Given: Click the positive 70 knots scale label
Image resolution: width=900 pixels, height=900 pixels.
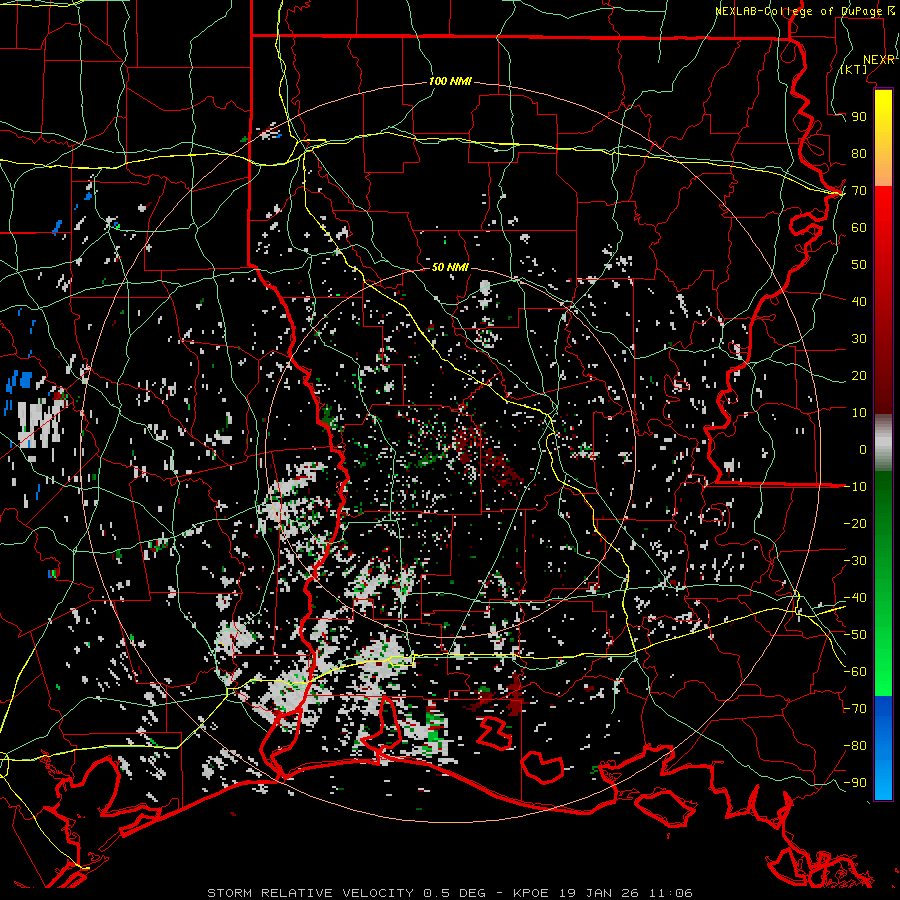Looking at the screenshot, I should click(859, 191).
